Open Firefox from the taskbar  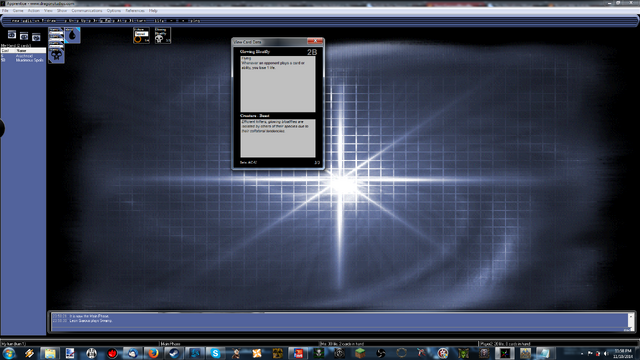pyautogui.click(x=153, y=353)
